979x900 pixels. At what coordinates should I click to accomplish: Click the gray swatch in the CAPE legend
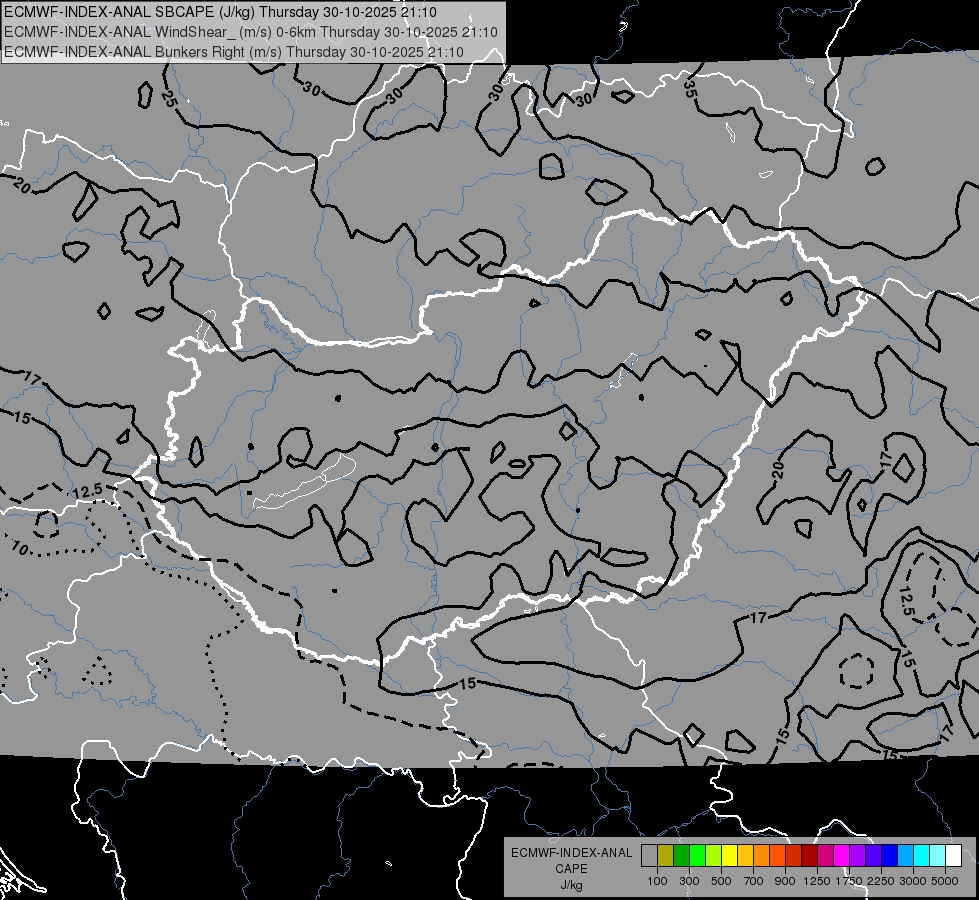649,855
